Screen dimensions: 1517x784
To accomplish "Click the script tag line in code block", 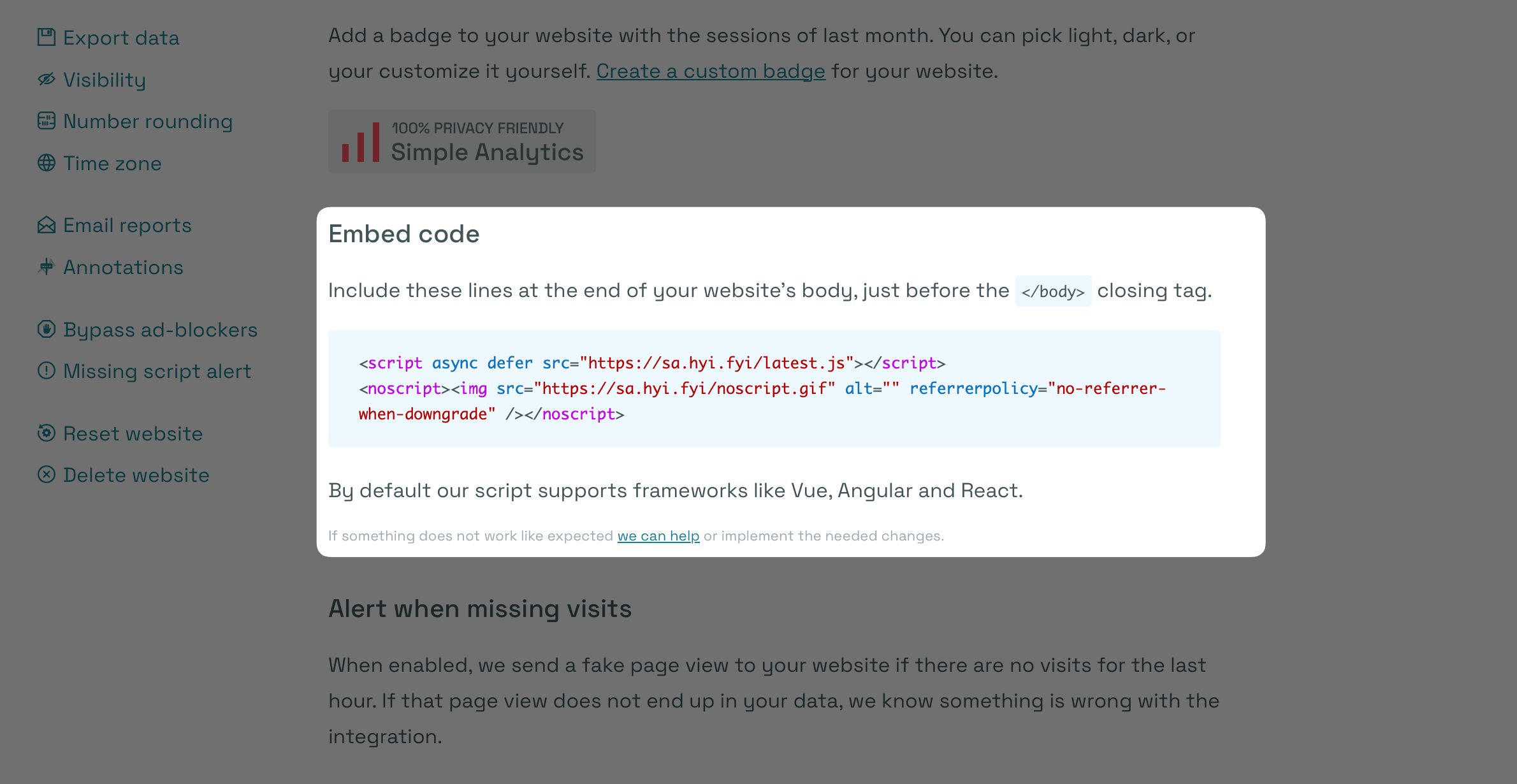I will point(652,363).
